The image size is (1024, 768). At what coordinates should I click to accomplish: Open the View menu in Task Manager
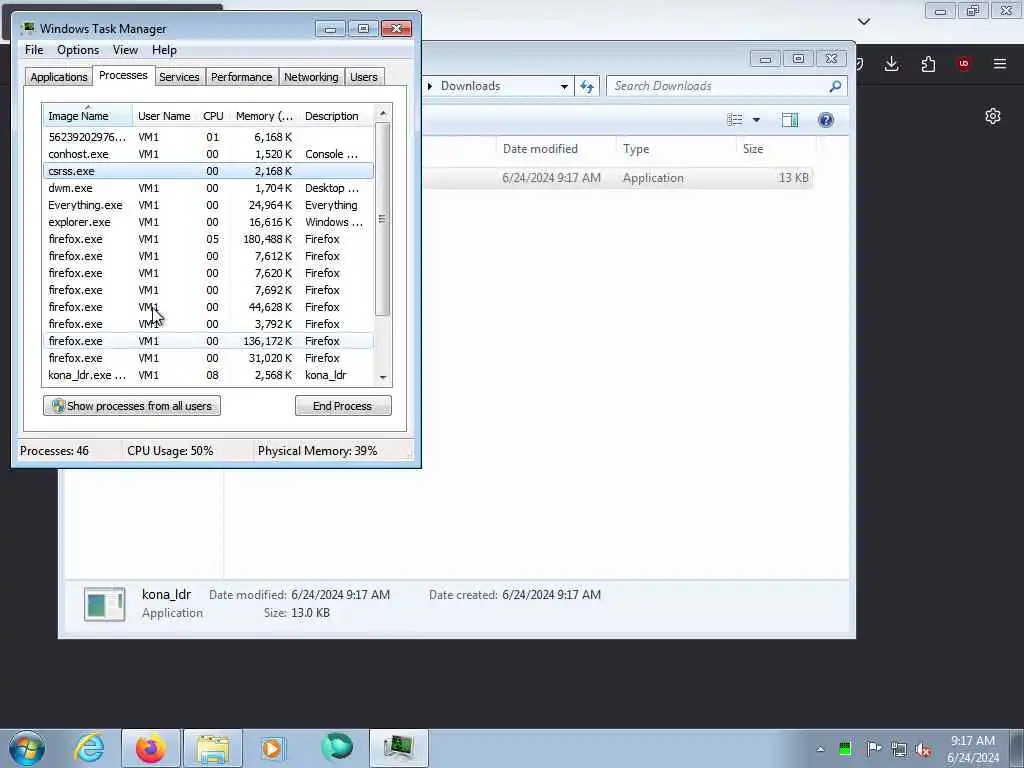[x=125, y=50]
